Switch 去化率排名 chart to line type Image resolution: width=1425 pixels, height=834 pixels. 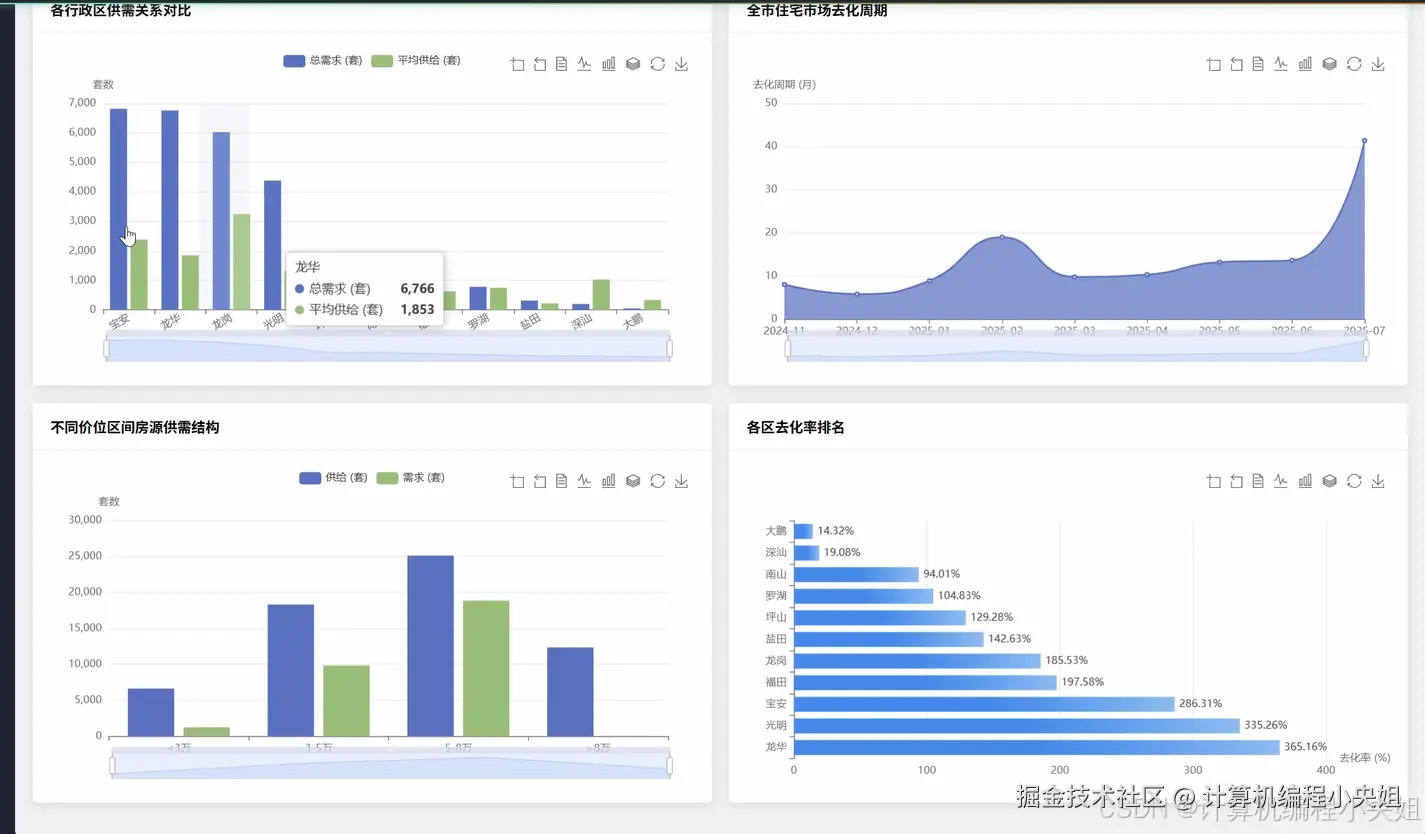[1281, 481]
